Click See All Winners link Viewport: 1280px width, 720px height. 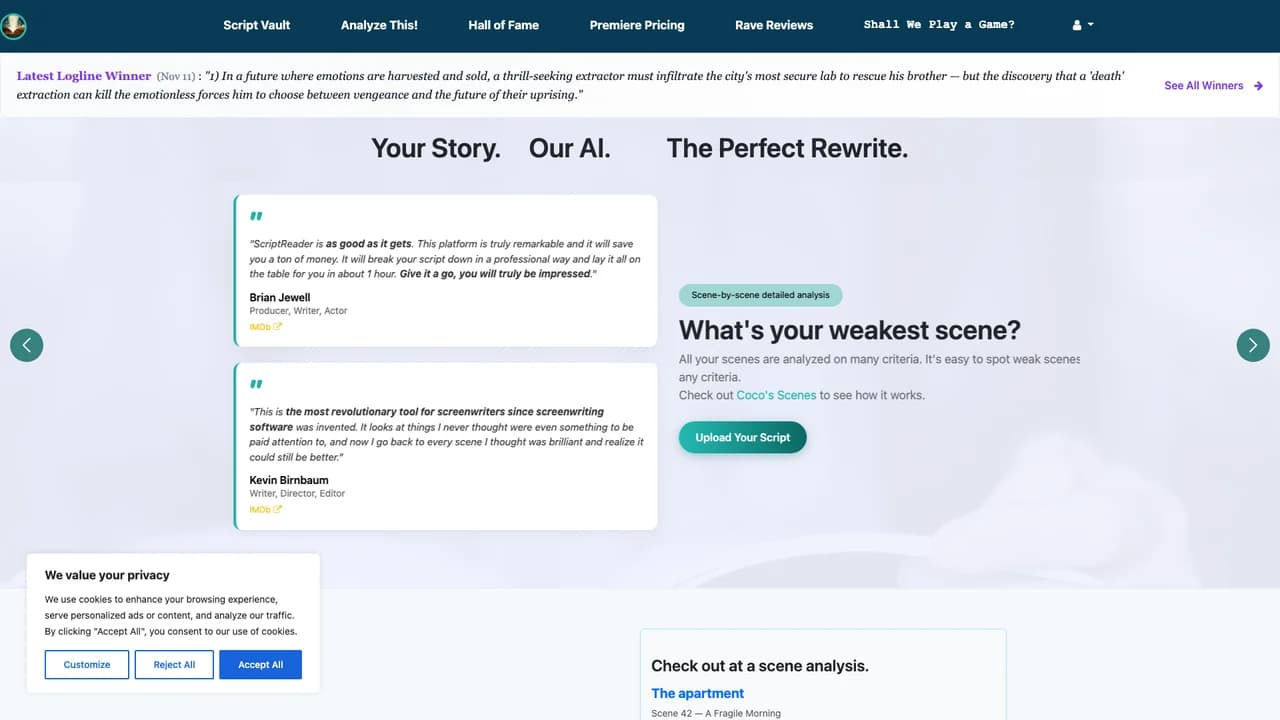(1204, 86)
